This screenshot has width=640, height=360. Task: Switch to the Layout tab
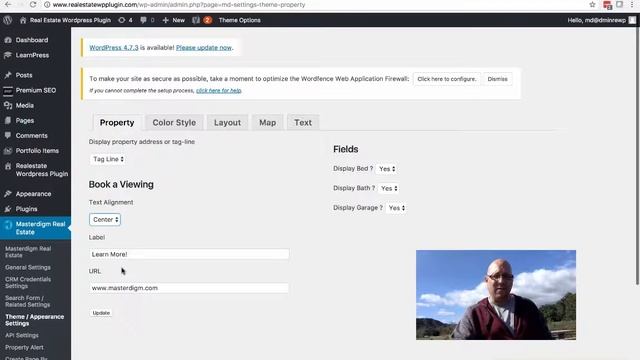coord(227,122)
